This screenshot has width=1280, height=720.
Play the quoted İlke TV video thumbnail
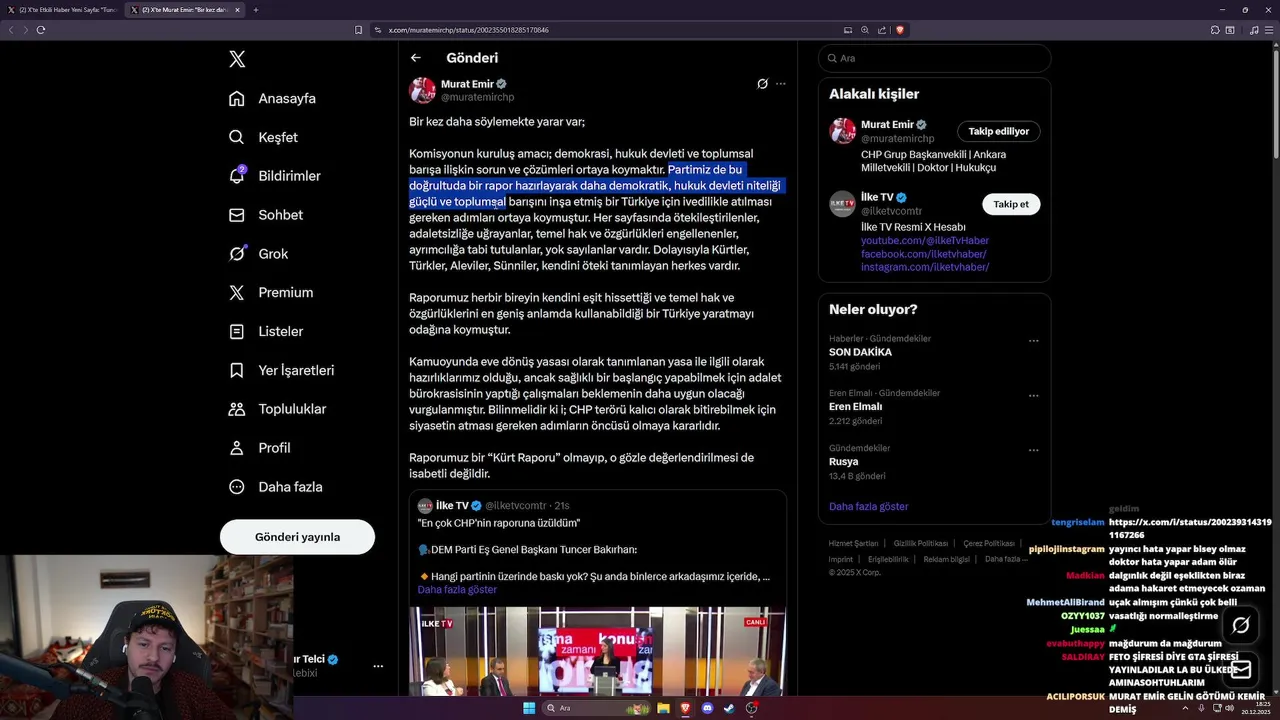597,651
